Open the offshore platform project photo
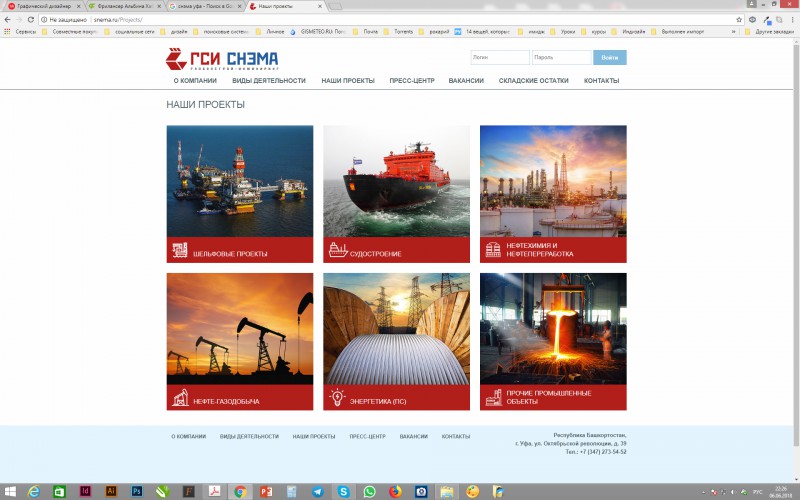The width and height of the screenshot is (800, 500). (x=240, y=181)
